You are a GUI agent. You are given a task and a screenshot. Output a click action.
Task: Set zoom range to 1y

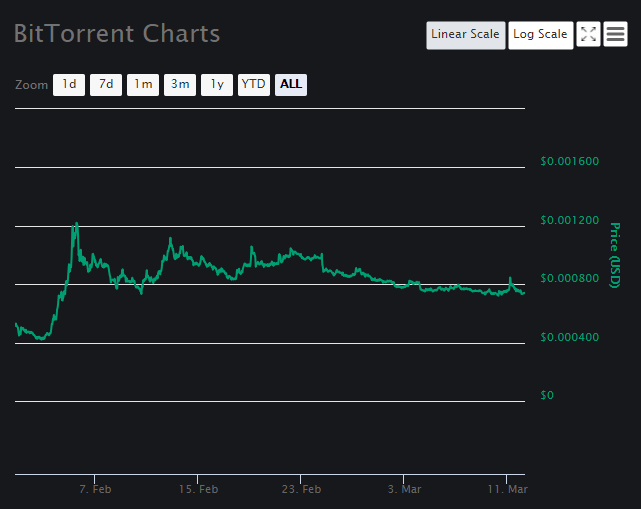[x=217, y=85]
